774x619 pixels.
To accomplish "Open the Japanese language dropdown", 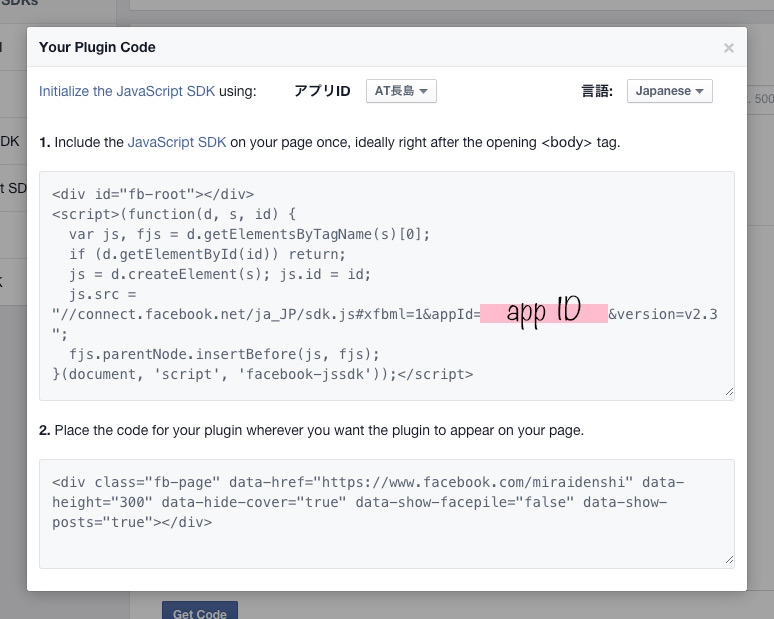I will click(669, 91).
